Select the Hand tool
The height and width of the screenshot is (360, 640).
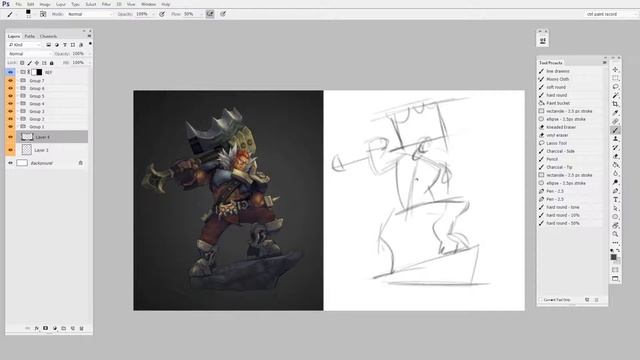[616, 225]
